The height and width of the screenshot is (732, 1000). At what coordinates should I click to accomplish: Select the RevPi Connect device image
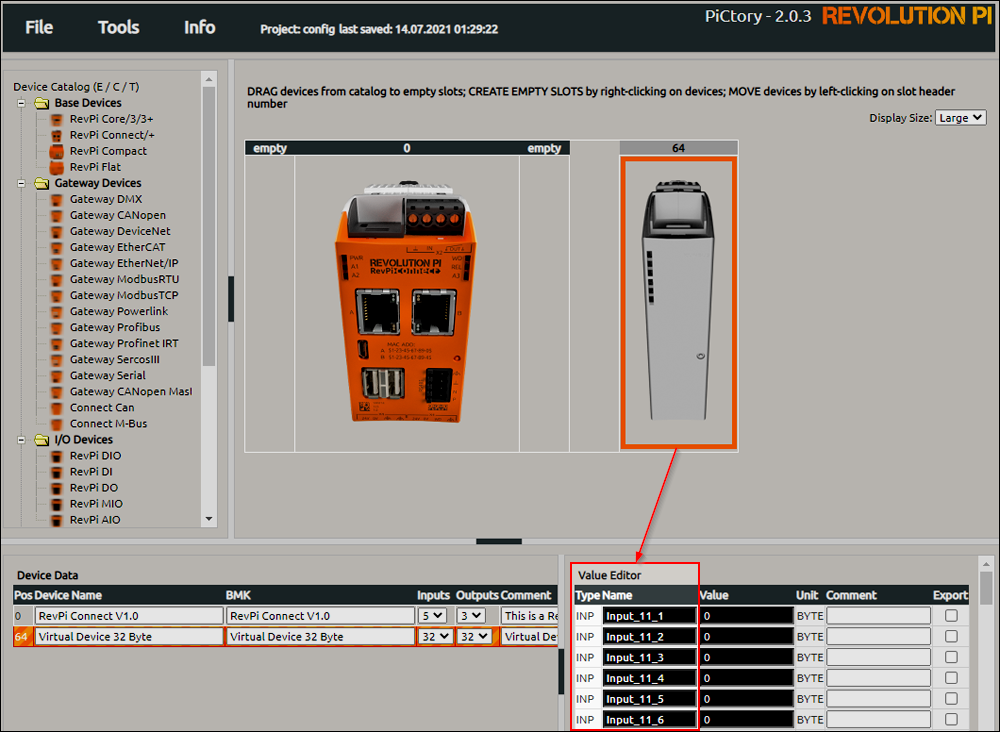[407, 300]
